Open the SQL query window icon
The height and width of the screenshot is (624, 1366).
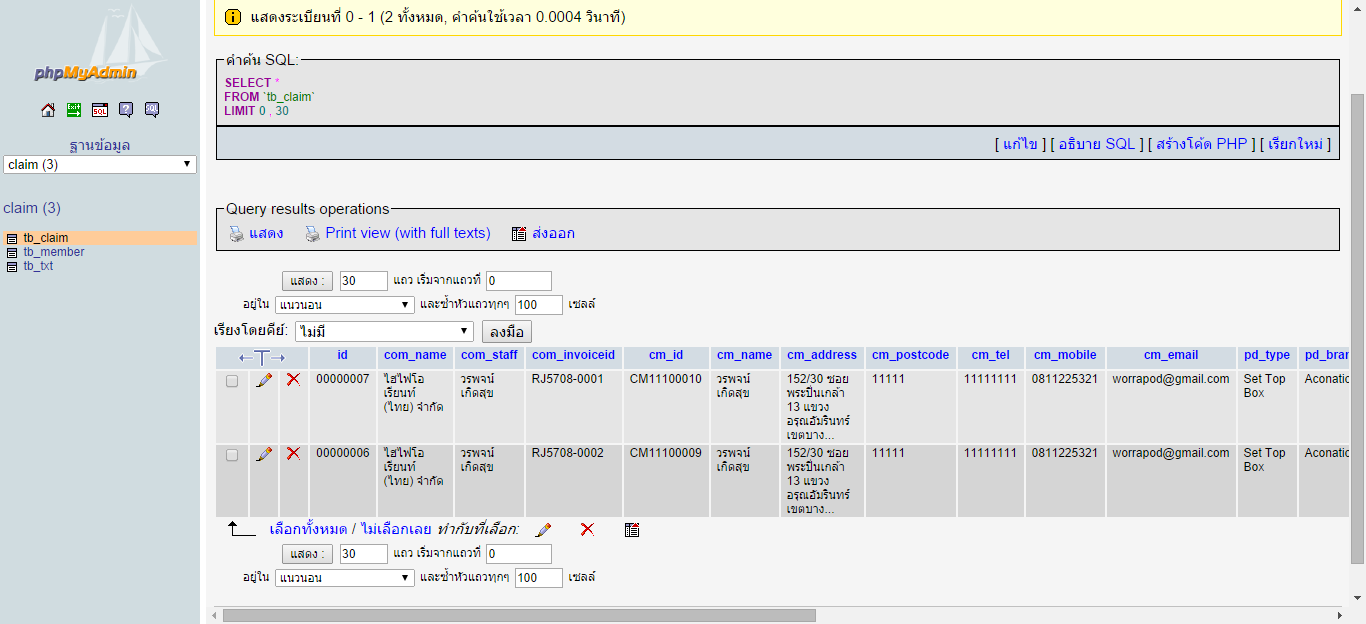(x=99, y=110)
